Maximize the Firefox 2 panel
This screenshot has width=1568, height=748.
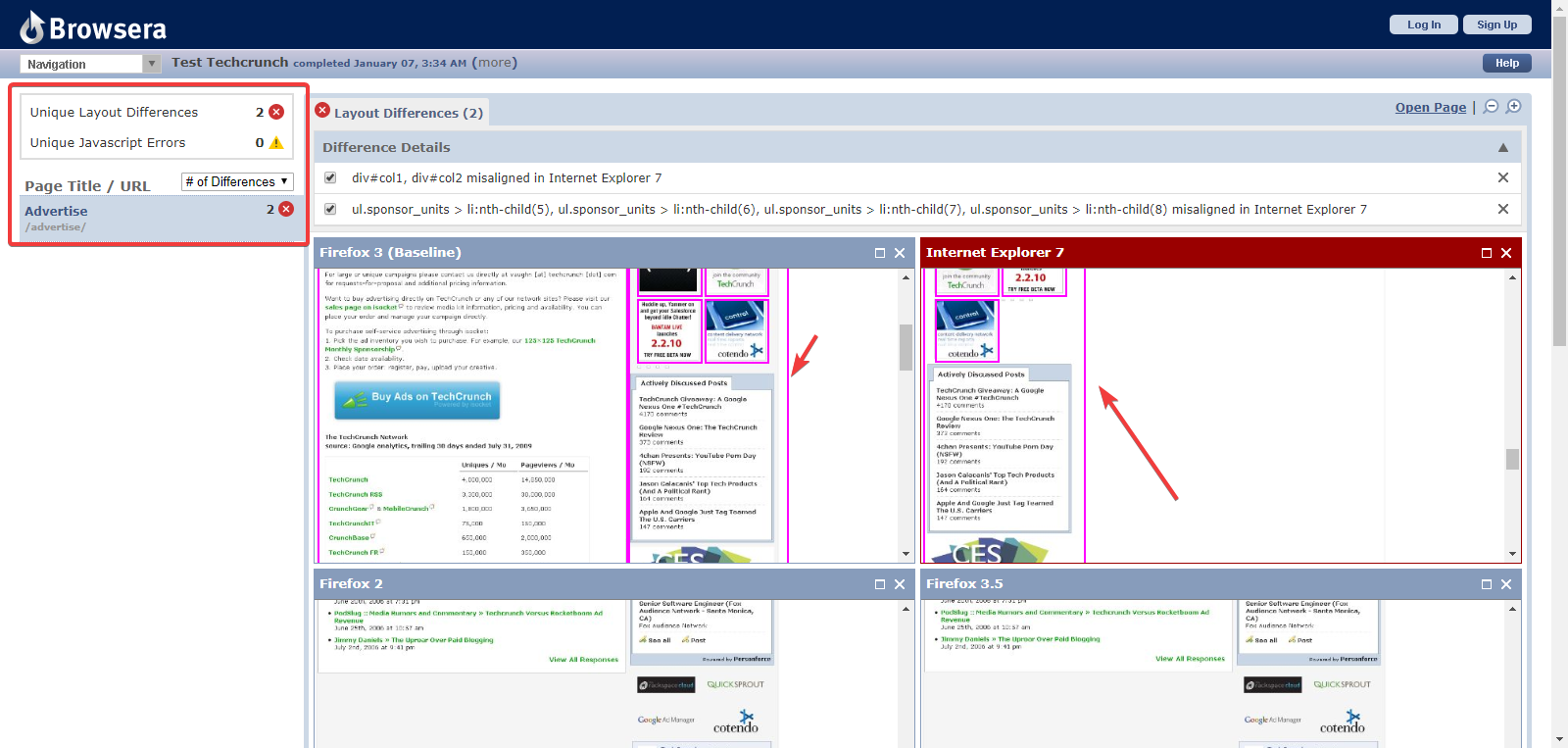[x=880, y=584]
